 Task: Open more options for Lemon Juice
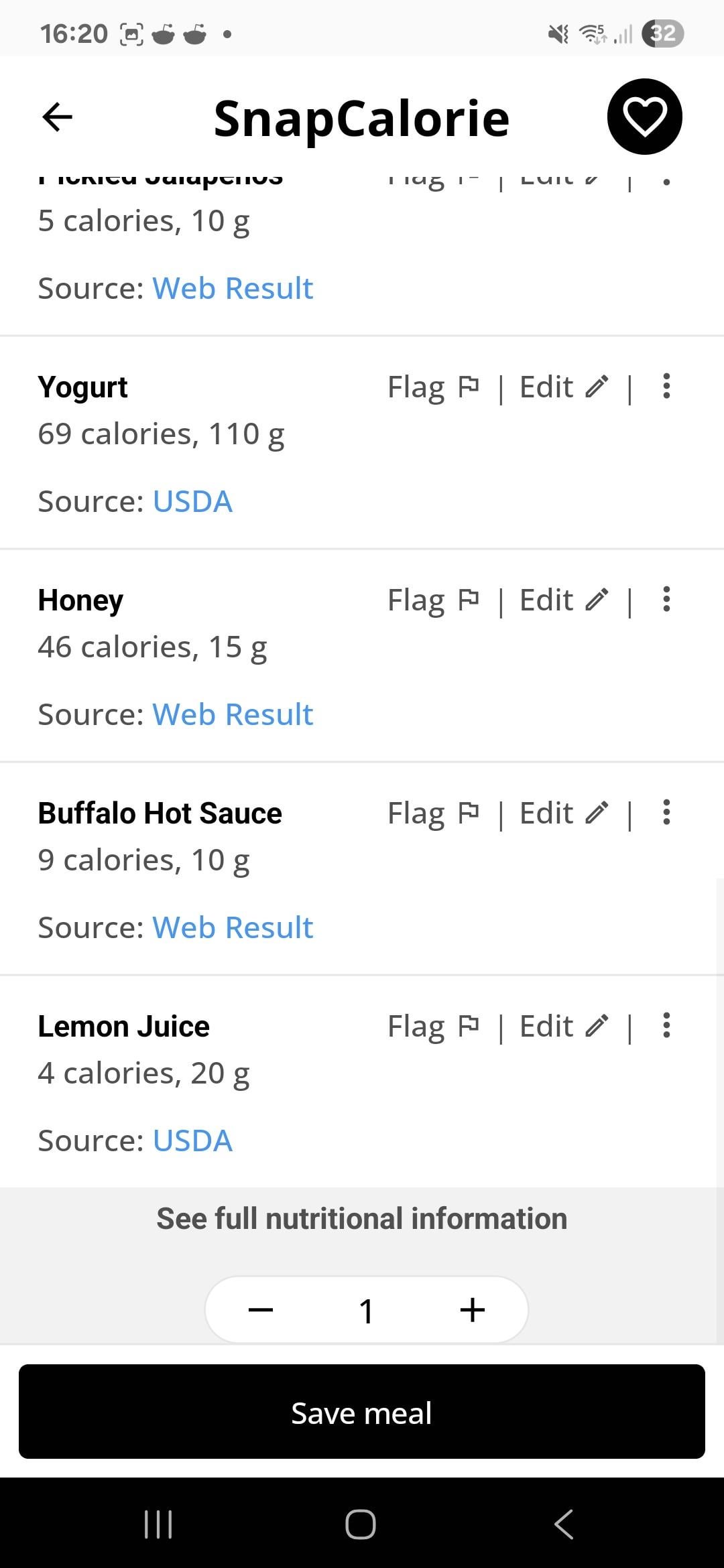[x=666, y=1026]
